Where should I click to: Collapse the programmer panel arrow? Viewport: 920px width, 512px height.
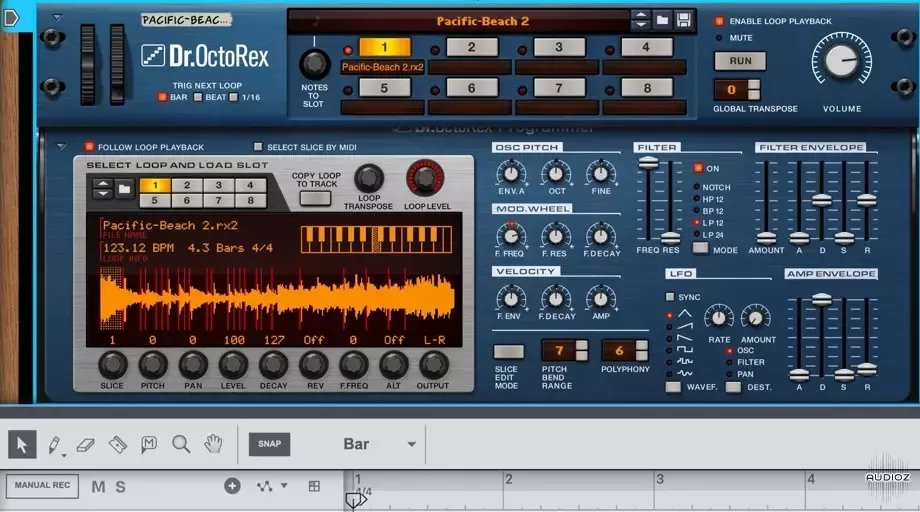(61, 146)
